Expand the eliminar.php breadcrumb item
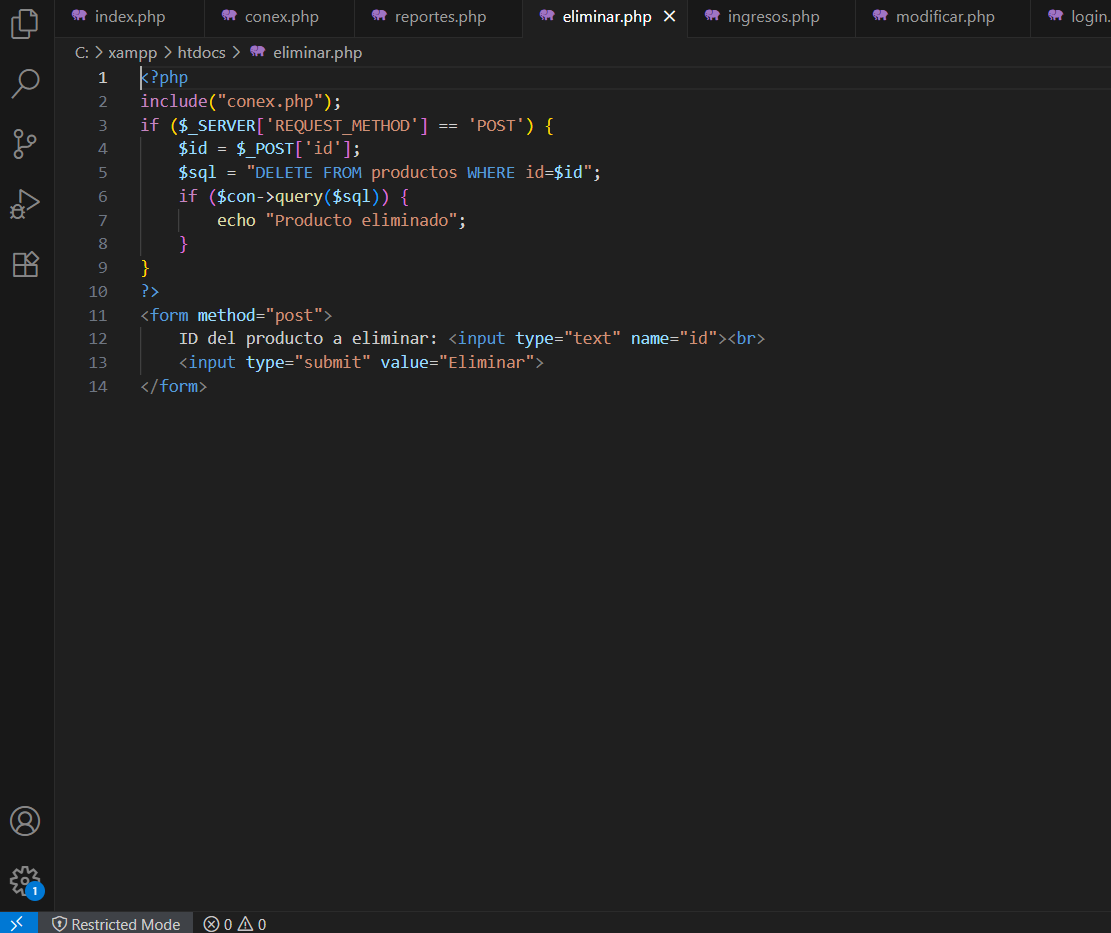 317,52
